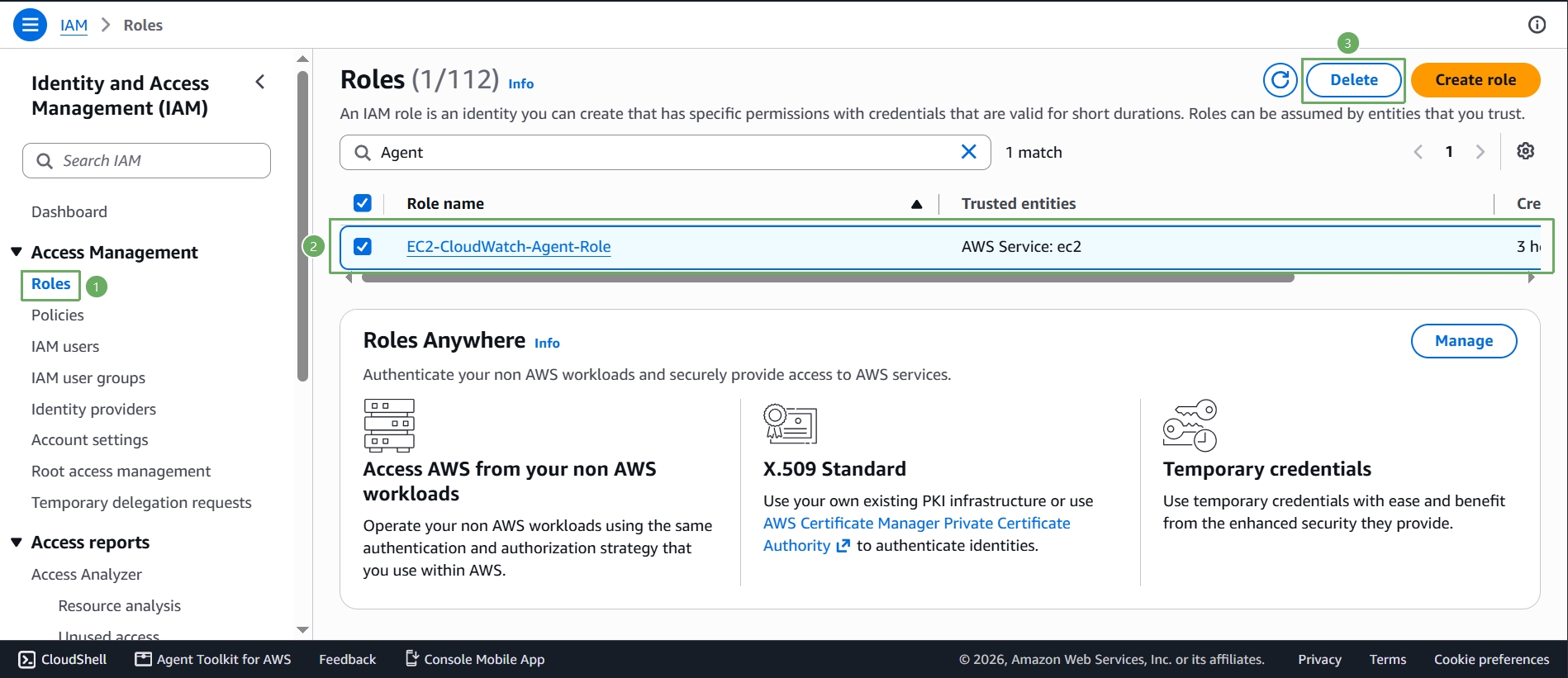
Task: Click Manage for Roles Anywhere
Action: (1464, 341)
